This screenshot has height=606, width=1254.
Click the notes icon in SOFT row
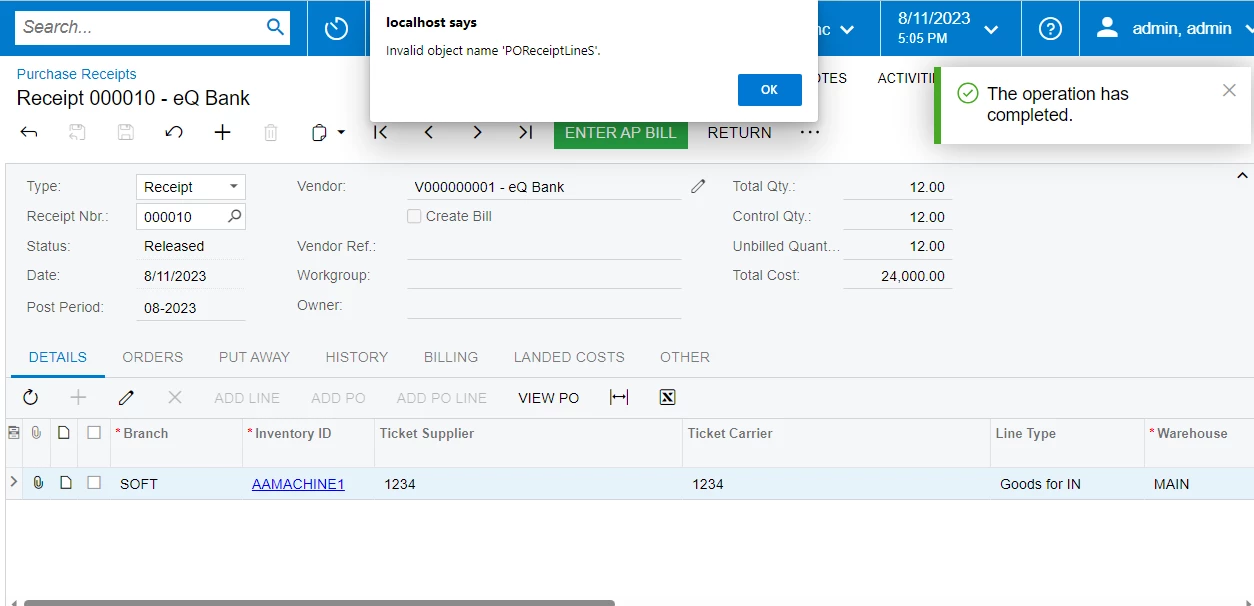(x=65, y=483)
